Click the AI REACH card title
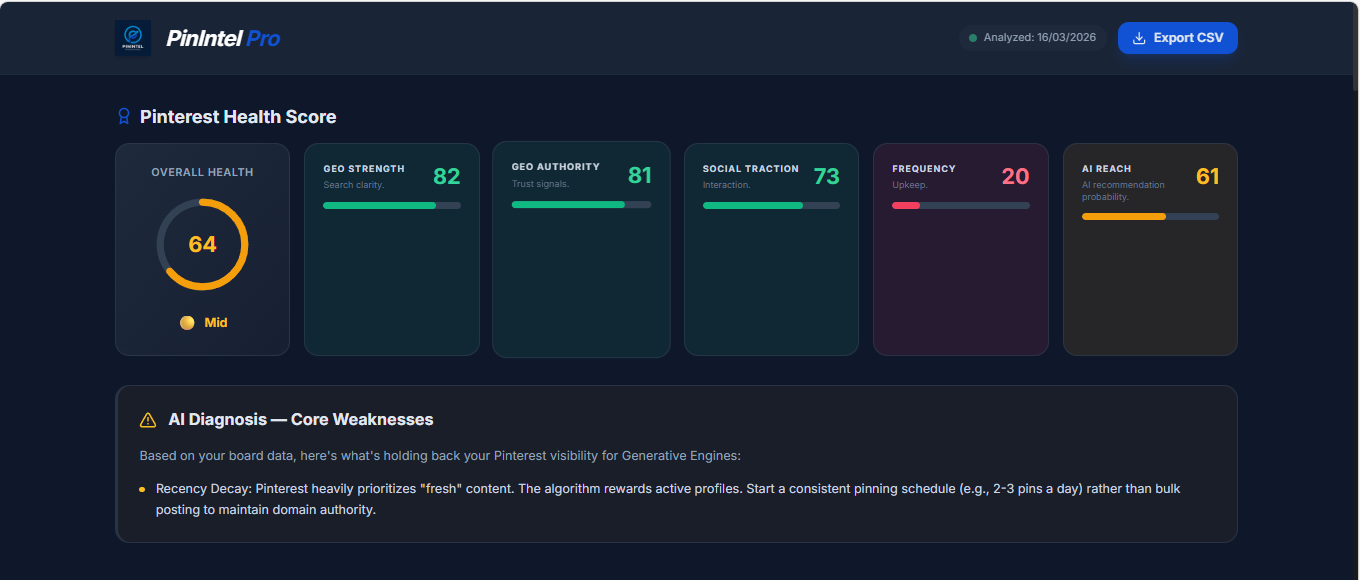This screenshot has height=580, width=1360. 1107,169
